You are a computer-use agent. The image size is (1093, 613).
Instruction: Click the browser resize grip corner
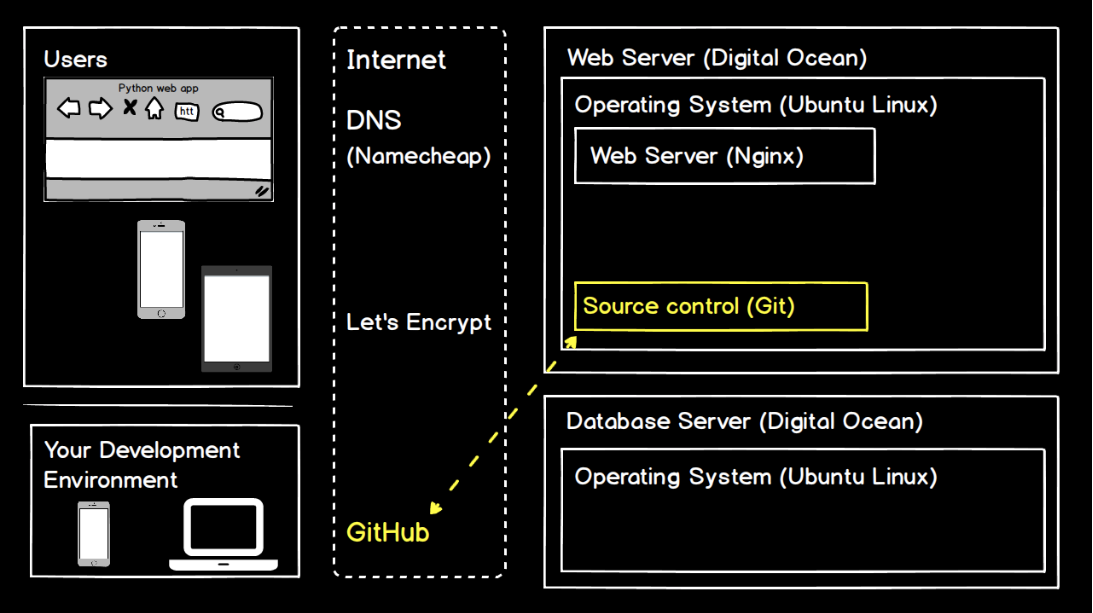262,190
